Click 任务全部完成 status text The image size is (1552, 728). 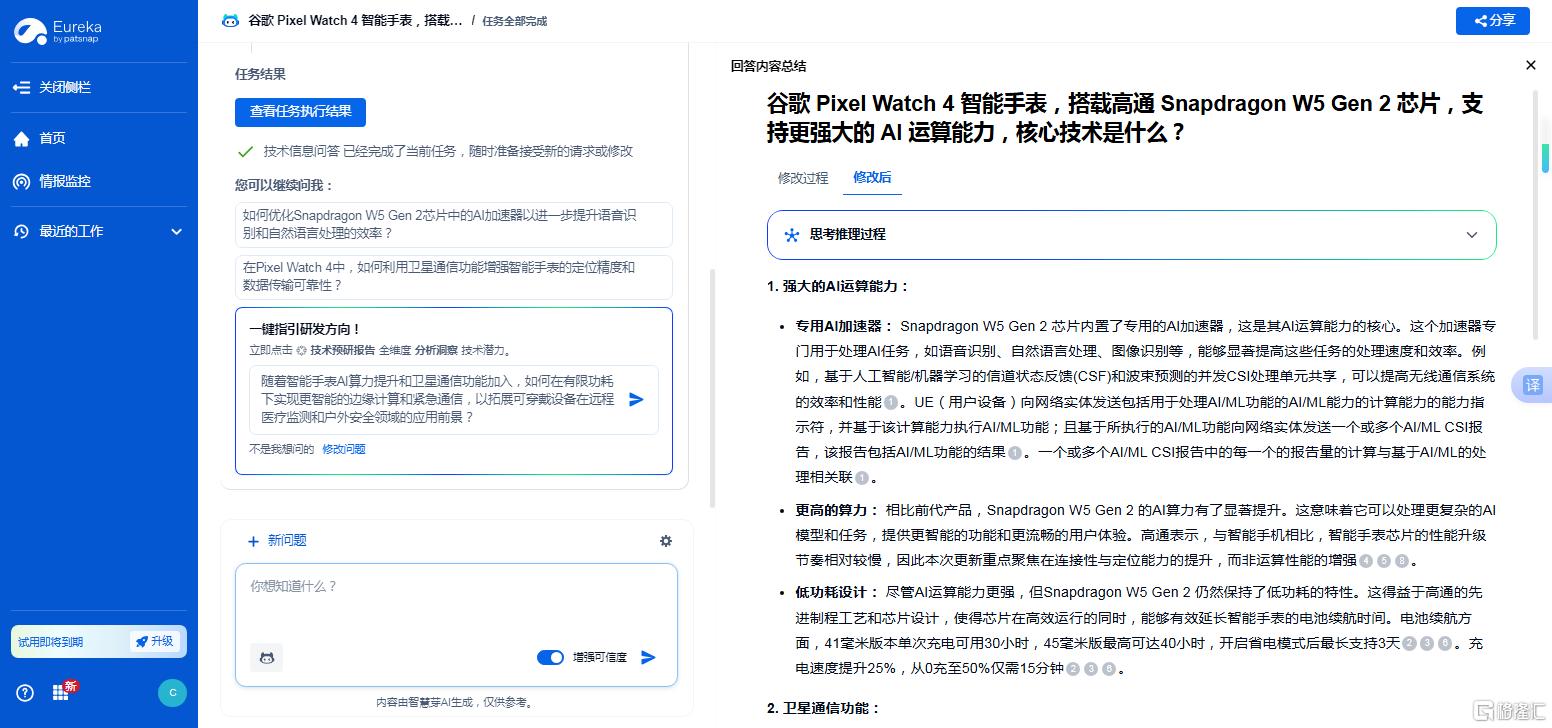514,21
